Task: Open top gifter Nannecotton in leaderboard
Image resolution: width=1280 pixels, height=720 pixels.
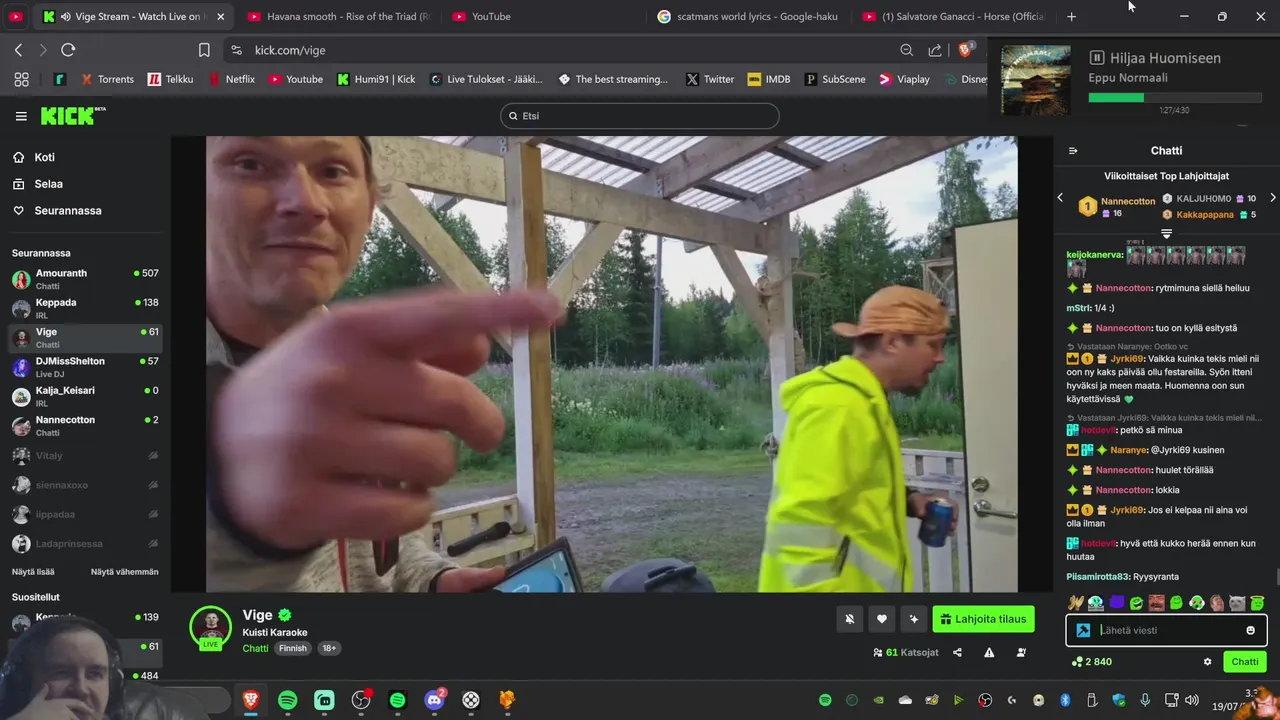Action: 1117,206
